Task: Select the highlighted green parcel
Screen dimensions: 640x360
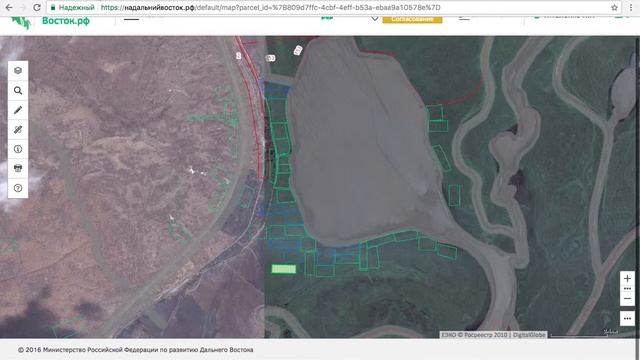Action: tap(284, 269)
